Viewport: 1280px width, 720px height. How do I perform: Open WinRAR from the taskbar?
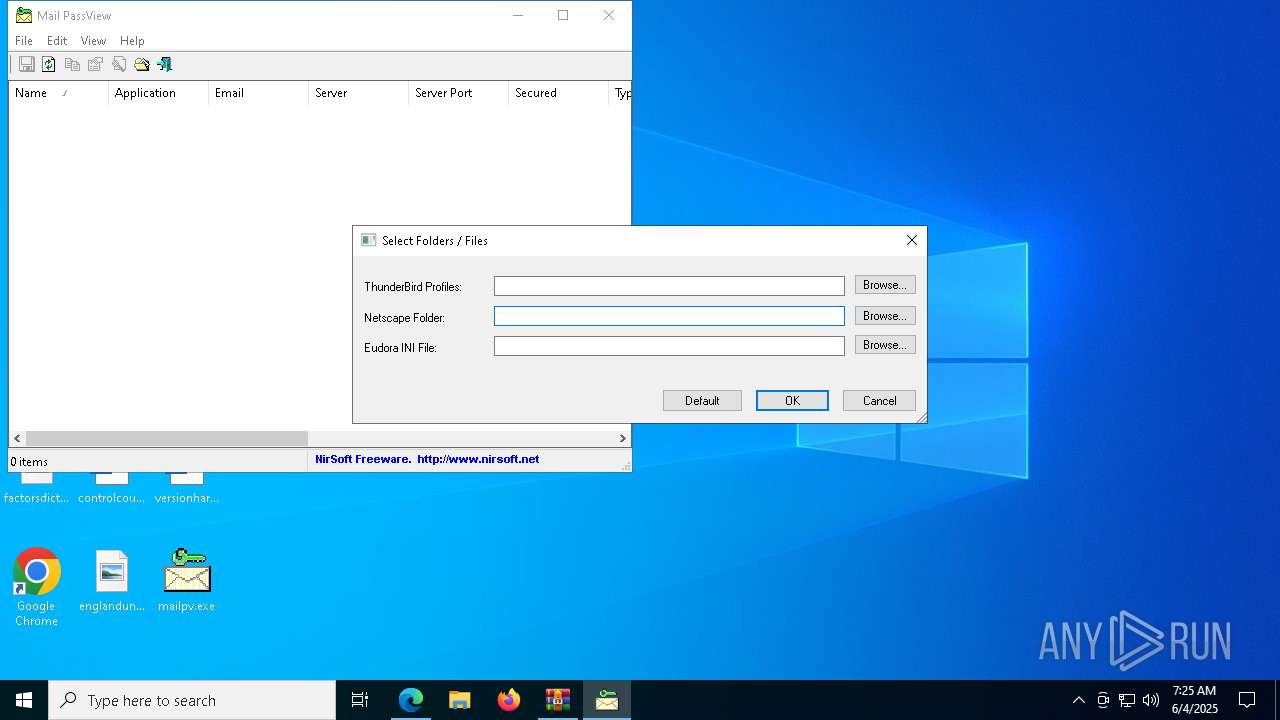[x=558, y=700]
